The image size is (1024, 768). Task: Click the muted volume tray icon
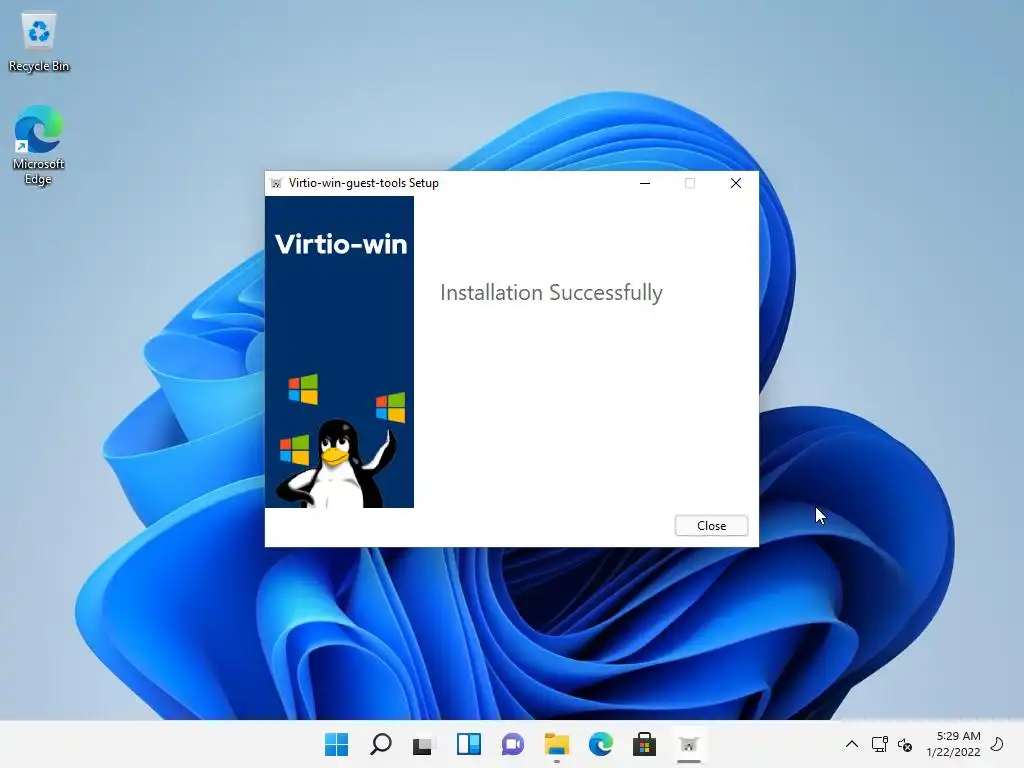click(x=905, y=744)
